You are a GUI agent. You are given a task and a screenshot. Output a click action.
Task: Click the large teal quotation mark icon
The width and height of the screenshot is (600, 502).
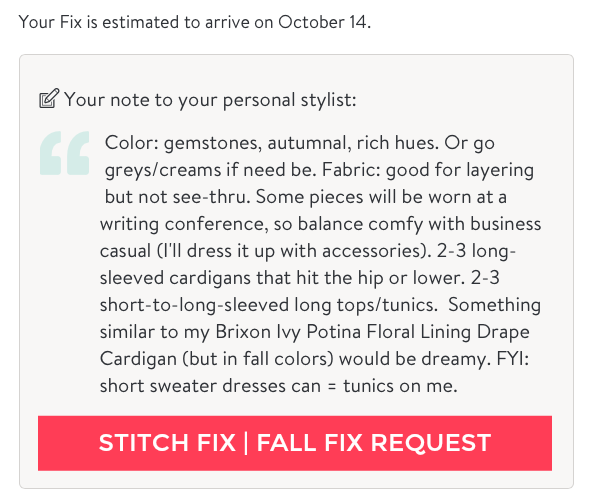pyautogui.click(x=65, y=153)
